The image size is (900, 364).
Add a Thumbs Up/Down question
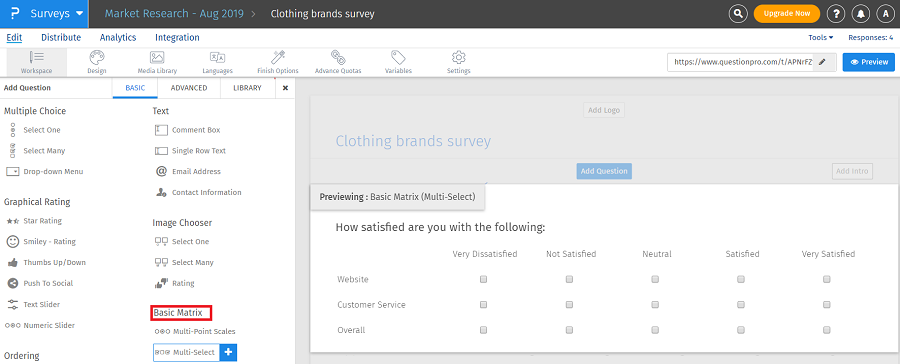tap(46, 262)
